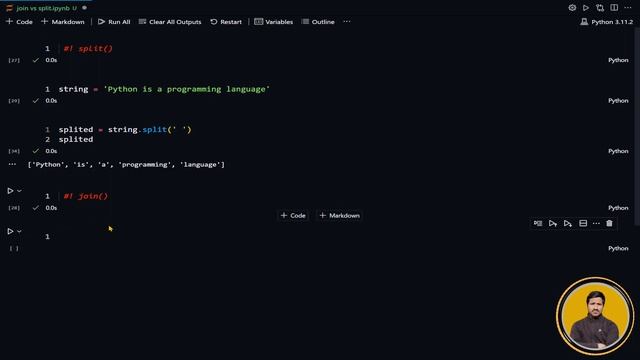Open the Variables panel
640x360 pixels.
(273, 22)
